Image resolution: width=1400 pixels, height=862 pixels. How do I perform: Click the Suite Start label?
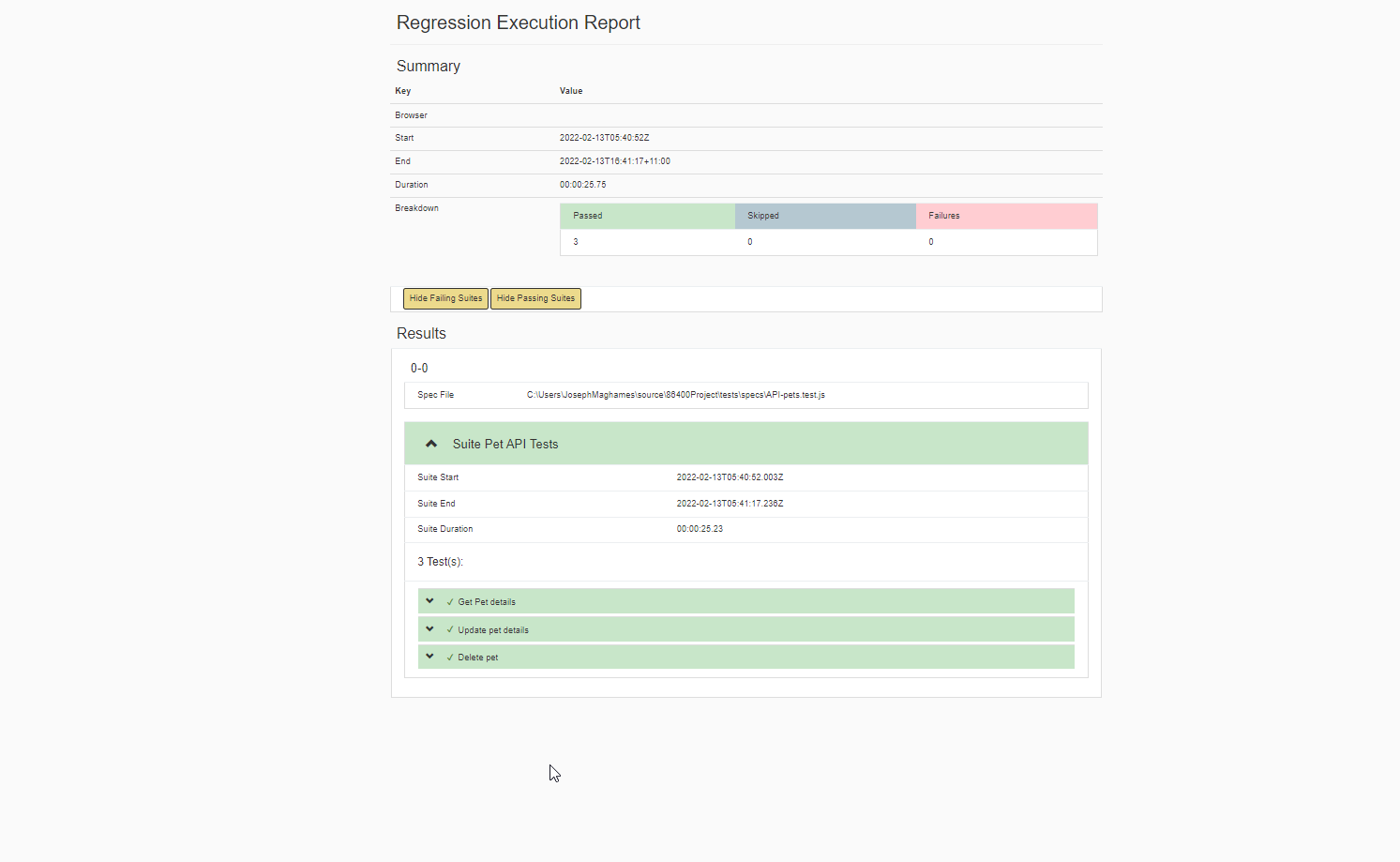pos(438,477)
